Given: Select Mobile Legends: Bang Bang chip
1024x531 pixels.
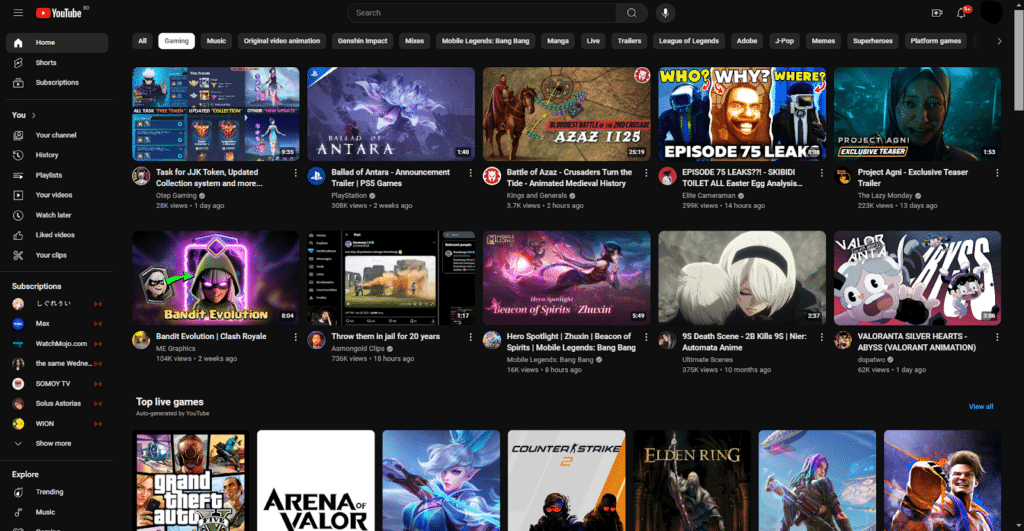Looking at the screenshot, I should 485,40.
